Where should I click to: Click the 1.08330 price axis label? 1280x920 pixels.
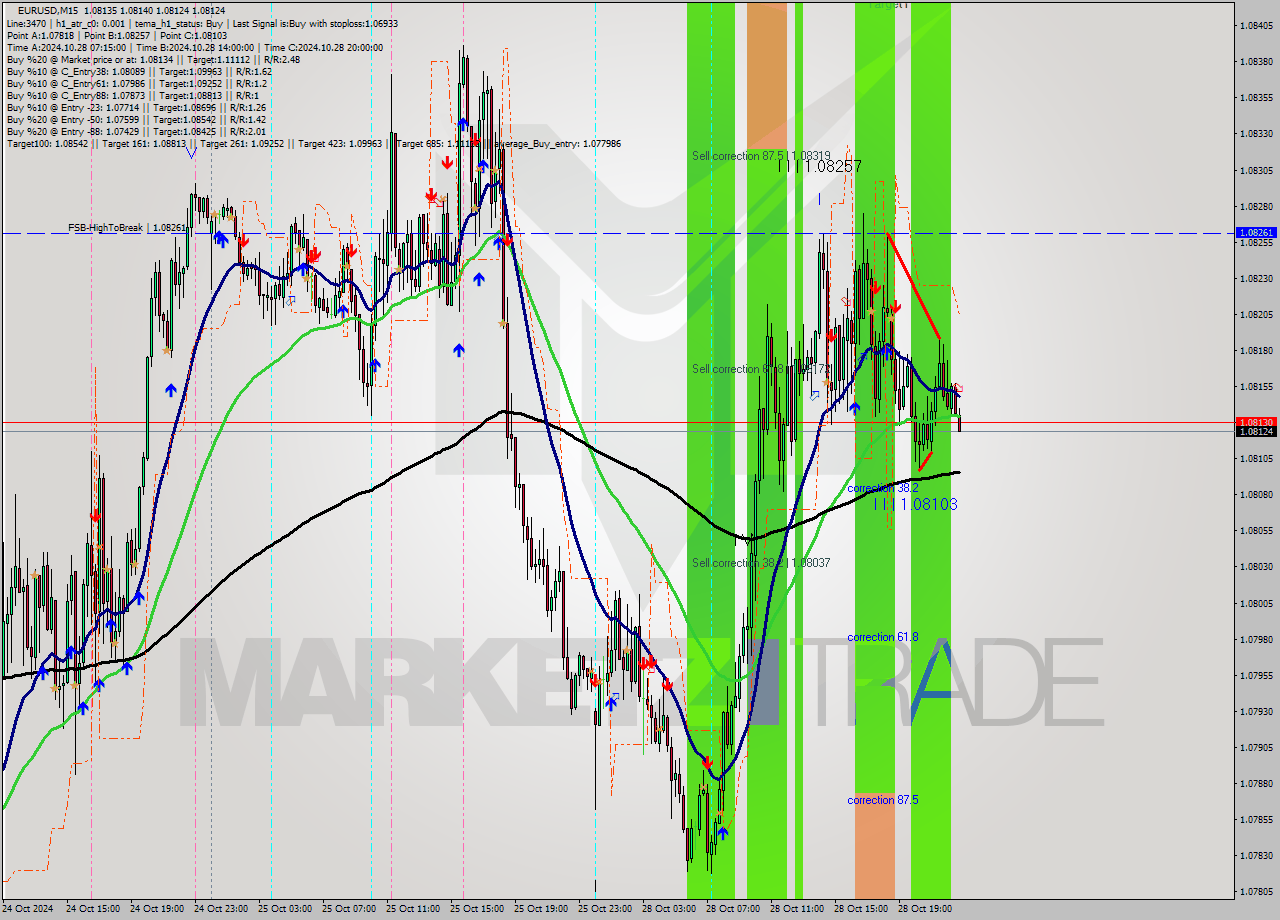pyautogui.click(x=1257, y=134)
